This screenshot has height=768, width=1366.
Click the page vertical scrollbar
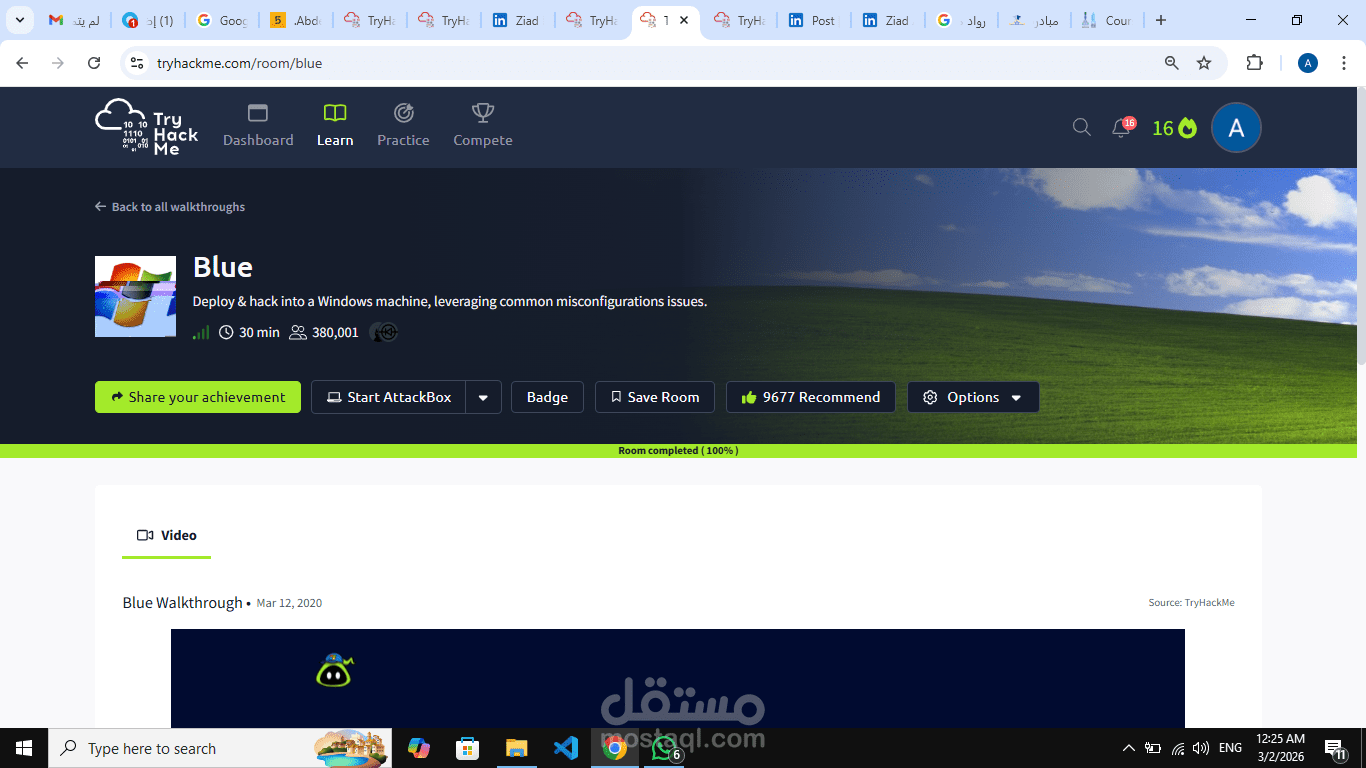(x=1361, y=225)
